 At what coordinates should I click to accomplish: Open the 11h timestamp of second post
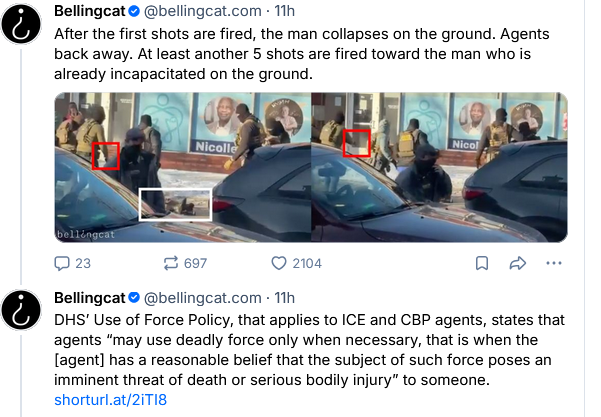tap(284, 298)
